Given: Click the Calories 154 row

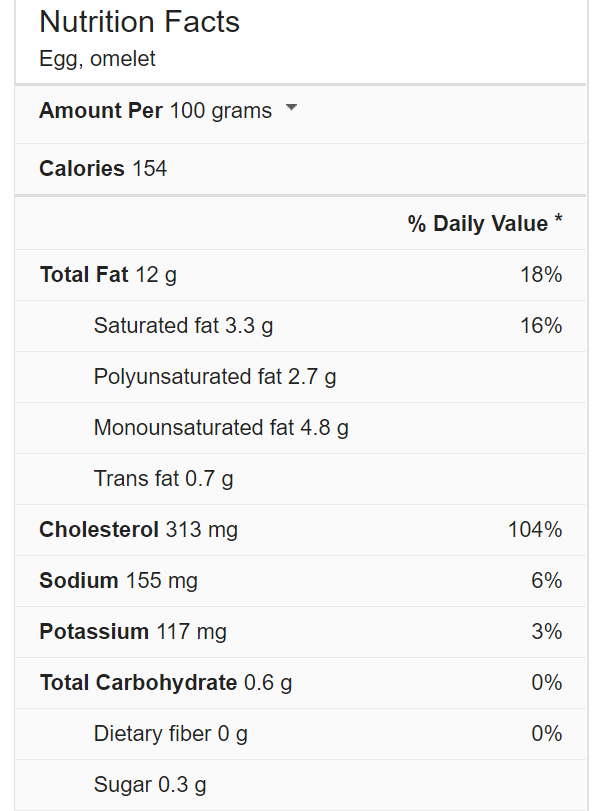Looking at the screenshot, I should coord(103,169).
